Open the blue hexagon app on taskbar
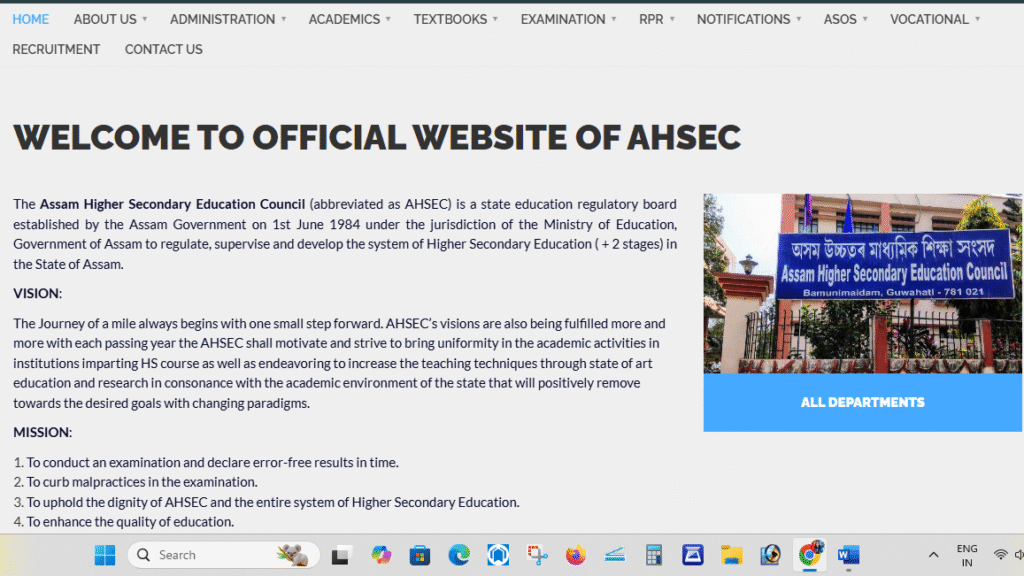 [x=498, y=555]
